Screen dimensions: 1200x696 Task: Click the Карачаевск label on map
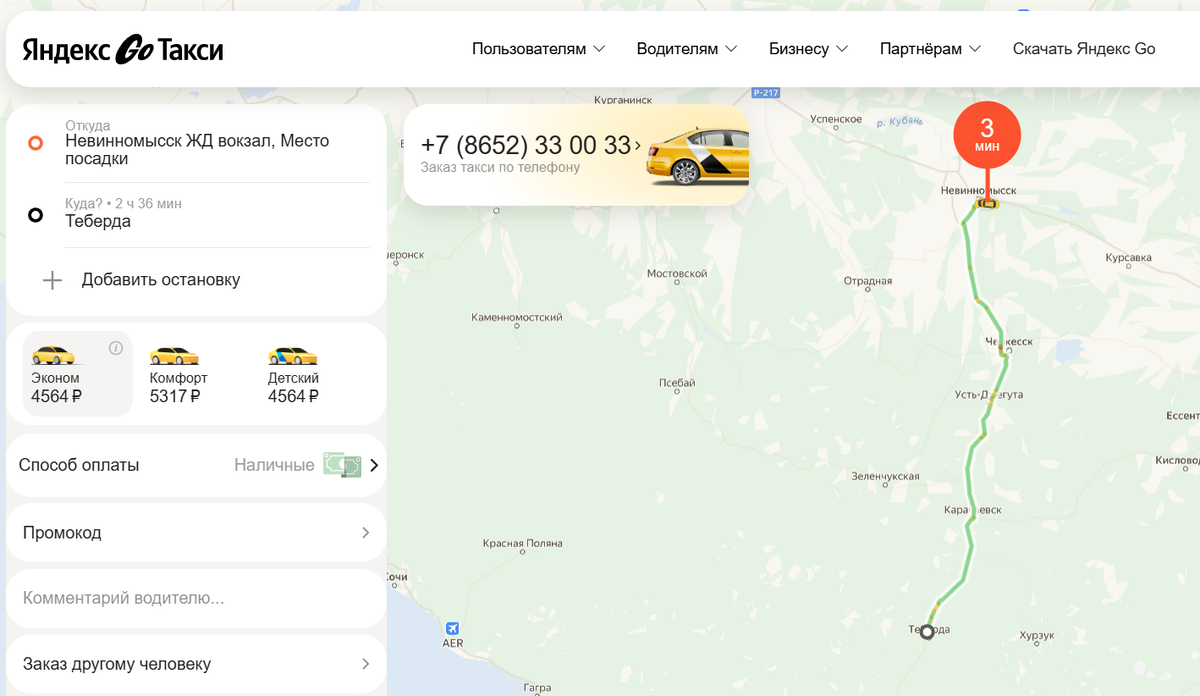973,510
